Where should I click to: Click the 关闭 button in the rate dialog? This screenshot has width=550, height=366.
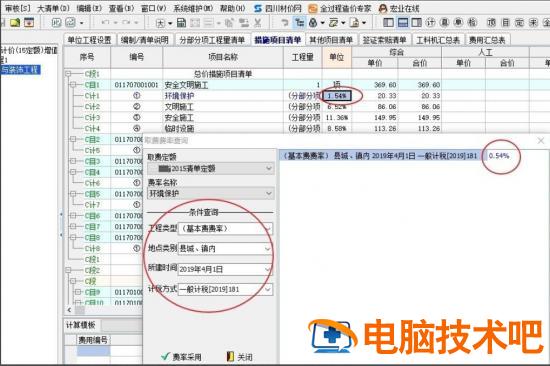(240, 357)
